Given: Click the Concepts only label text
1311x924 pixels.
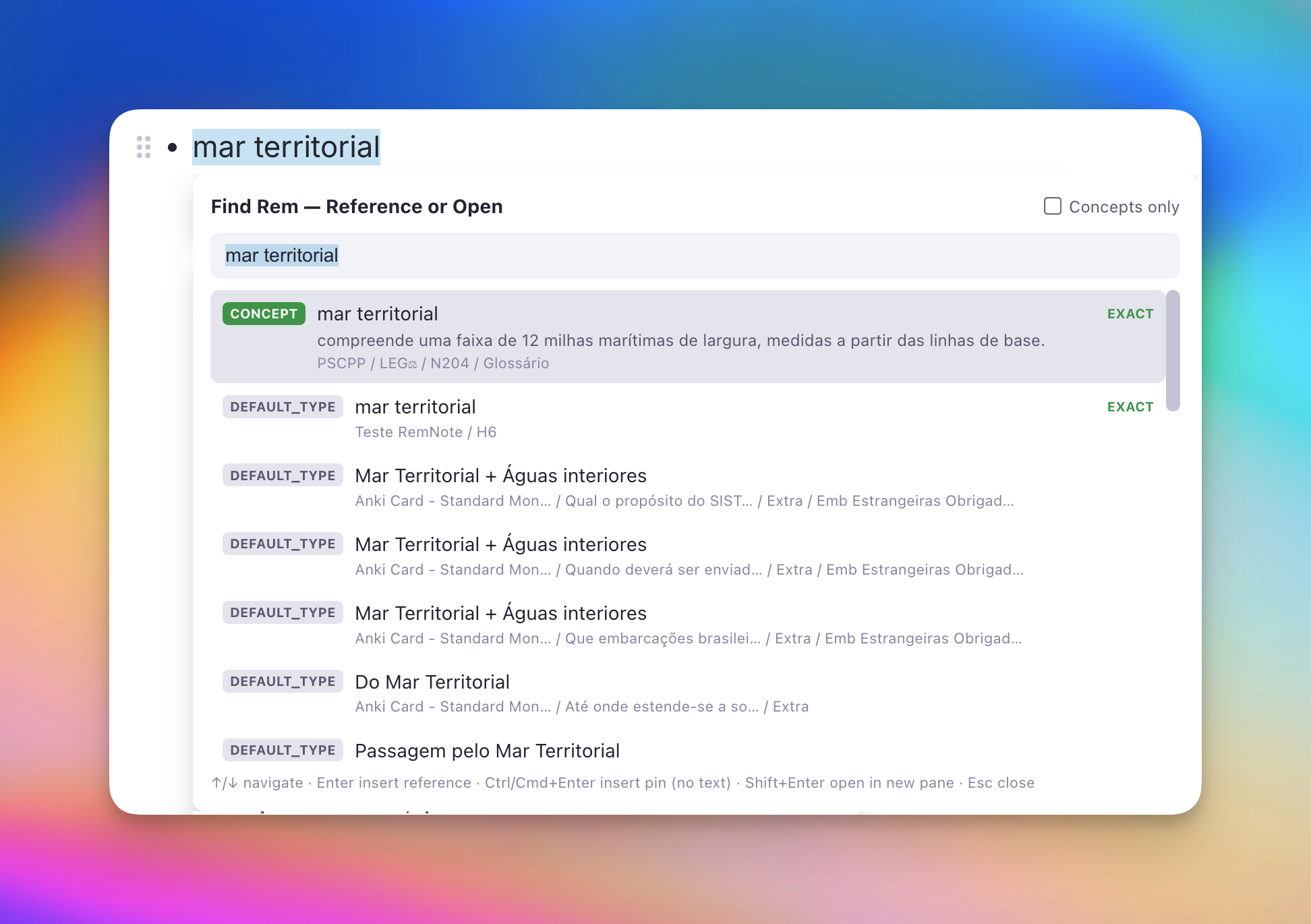Looking at the screenshot, I should (1124, 206).
